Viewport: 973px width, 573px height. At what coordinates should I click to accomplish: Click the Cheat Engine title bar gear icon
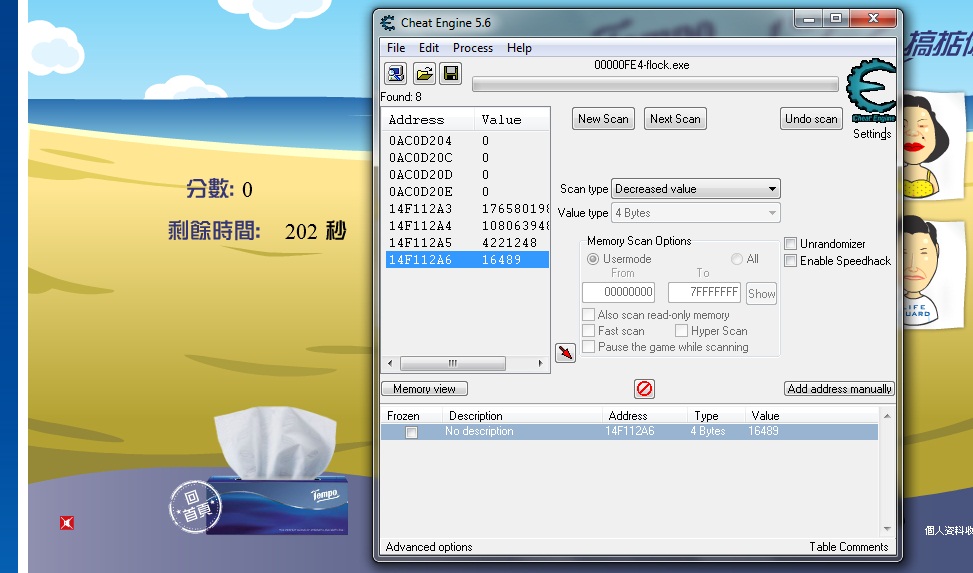388,23
